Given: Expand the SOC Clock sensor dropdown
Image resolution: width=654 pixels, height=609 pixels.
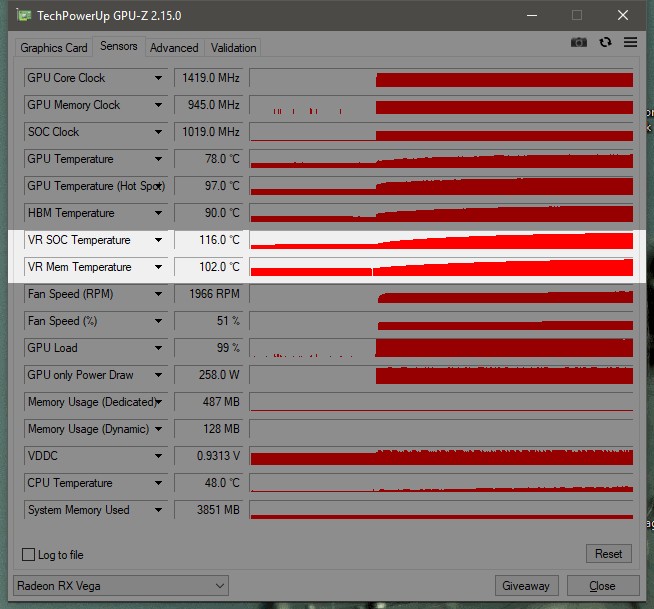Looking at the screenshot, I should pyautogui.click(x=158, y=132).
